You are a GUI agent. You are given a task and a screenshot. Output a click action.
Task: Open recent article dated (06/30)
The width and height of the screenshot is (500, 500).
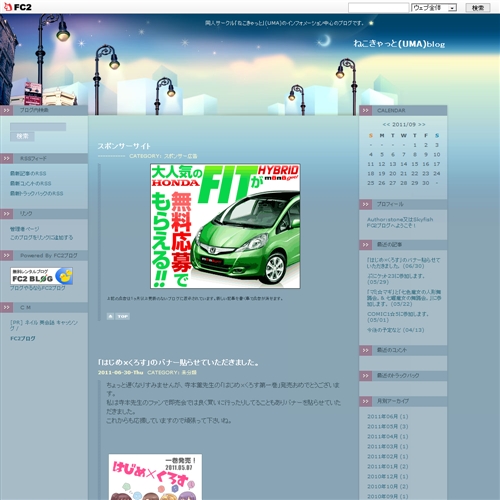(x=403, y=263)
